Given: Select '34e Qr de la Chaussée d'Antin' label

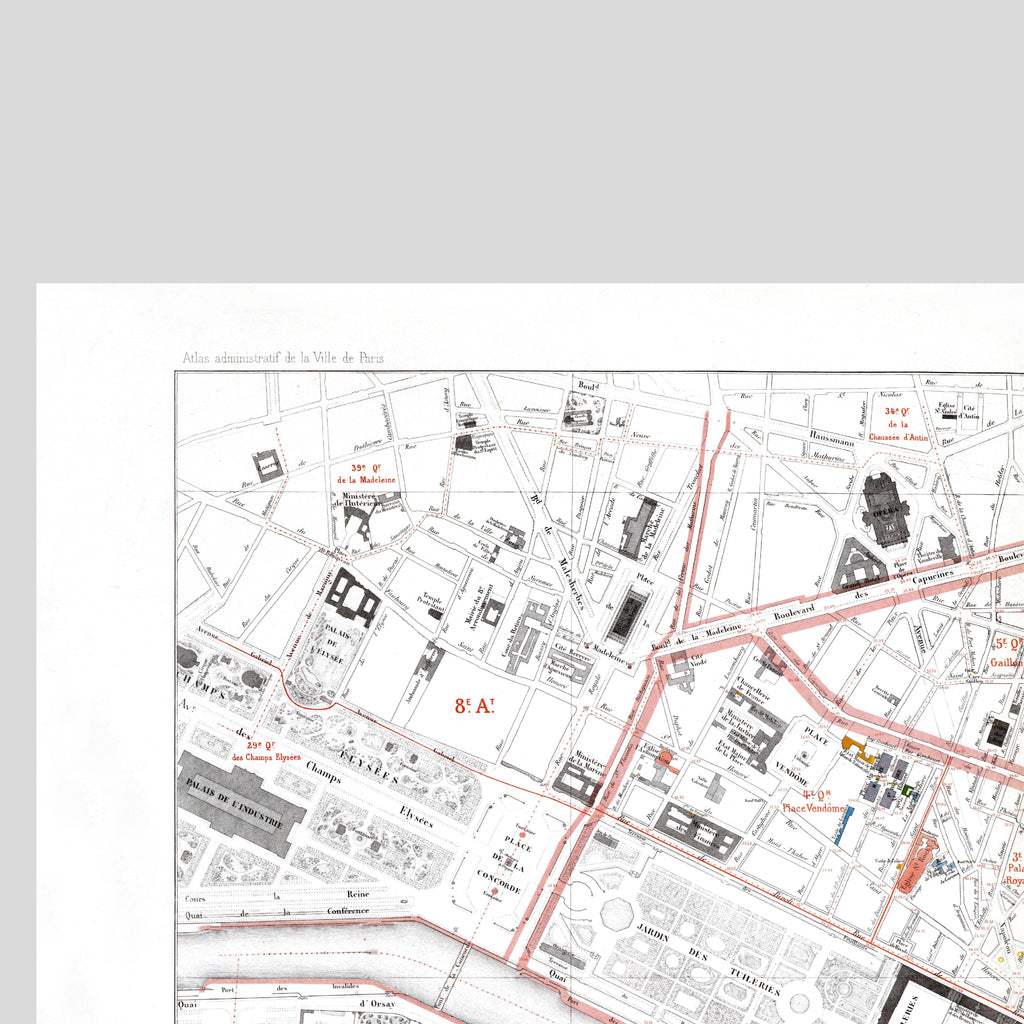Looking at the screenshot, I should (x=899, y=424).
